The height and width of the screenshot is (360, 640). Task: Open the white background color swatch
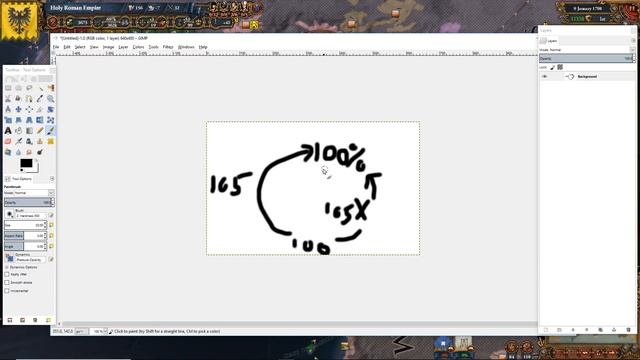click(x=36, y=169)
